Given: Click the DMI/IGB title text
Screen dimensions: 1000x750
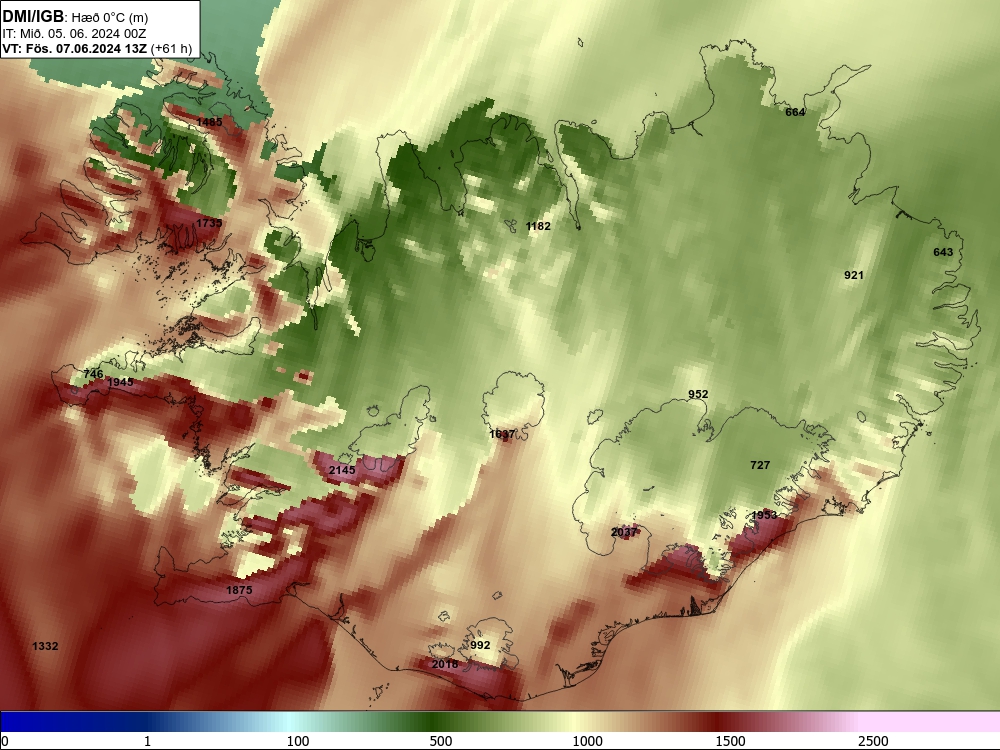Looking at the screenshot, I should 33,17.
